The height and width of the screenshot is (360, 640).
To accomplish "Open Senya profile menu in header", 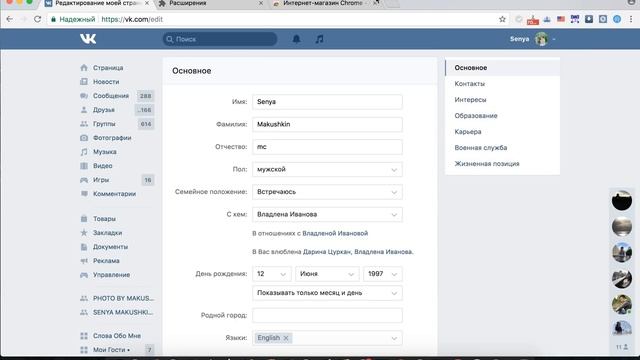I will [532, 39].
